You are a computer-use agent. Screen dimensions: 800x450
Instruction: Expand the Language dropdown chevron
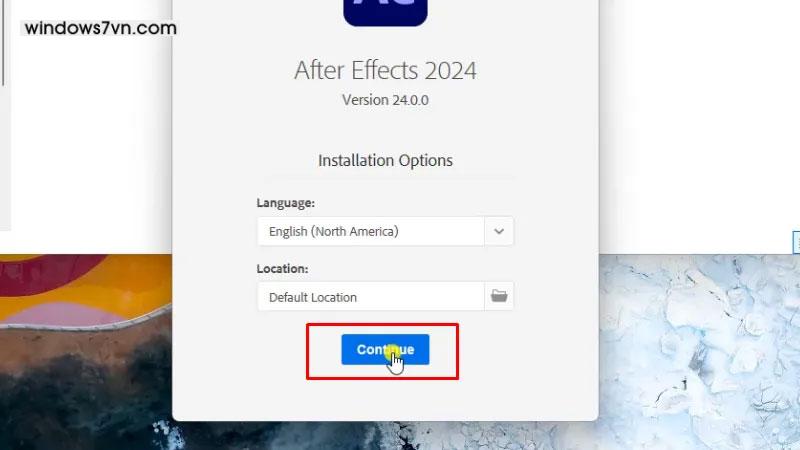499,231
